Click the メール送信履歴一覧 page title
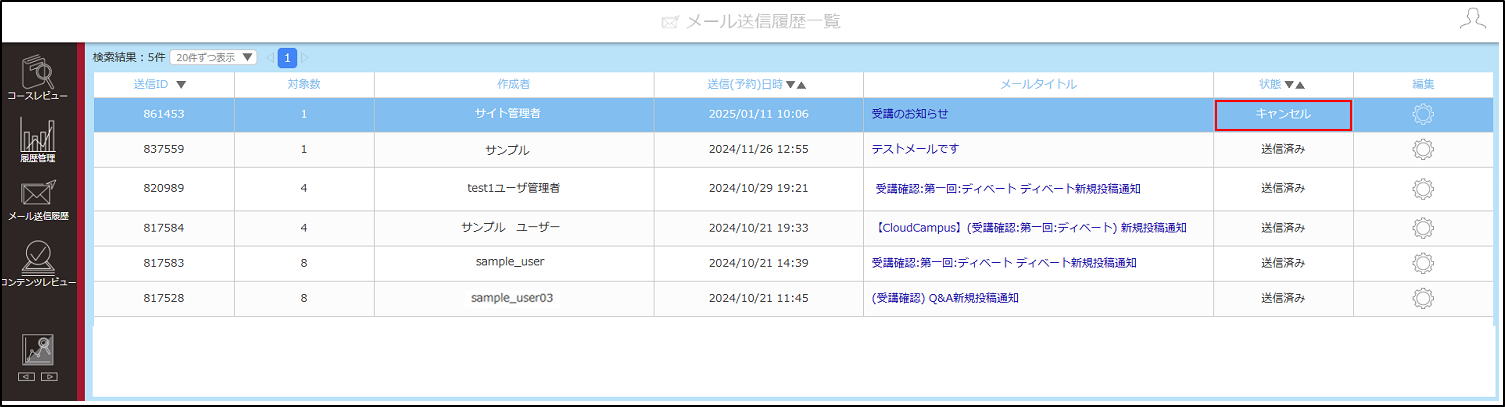This screenshot has height=407, width=1505. [x=763, y=21]
